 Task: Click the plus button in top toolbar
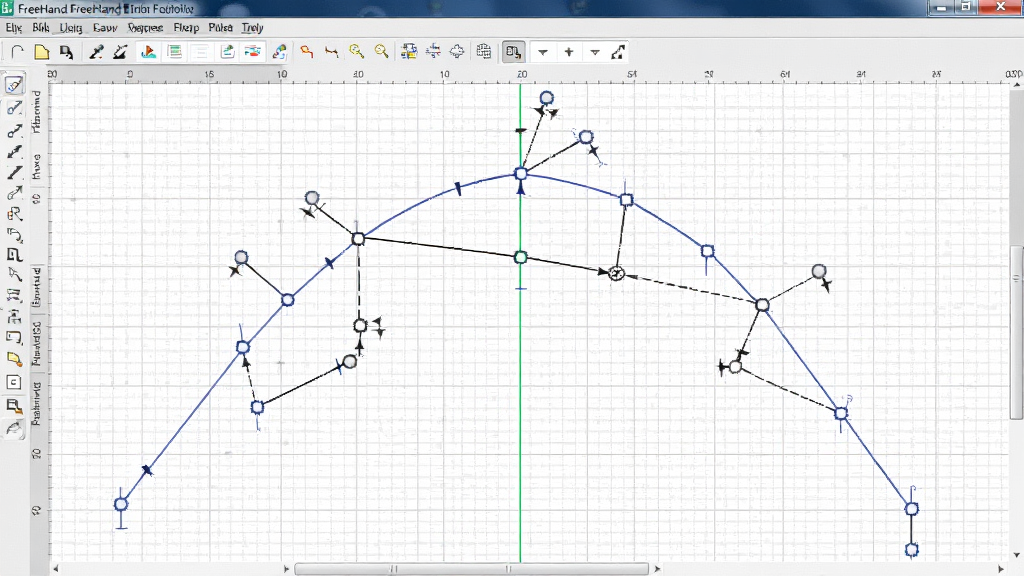click(x=569, y=52)
